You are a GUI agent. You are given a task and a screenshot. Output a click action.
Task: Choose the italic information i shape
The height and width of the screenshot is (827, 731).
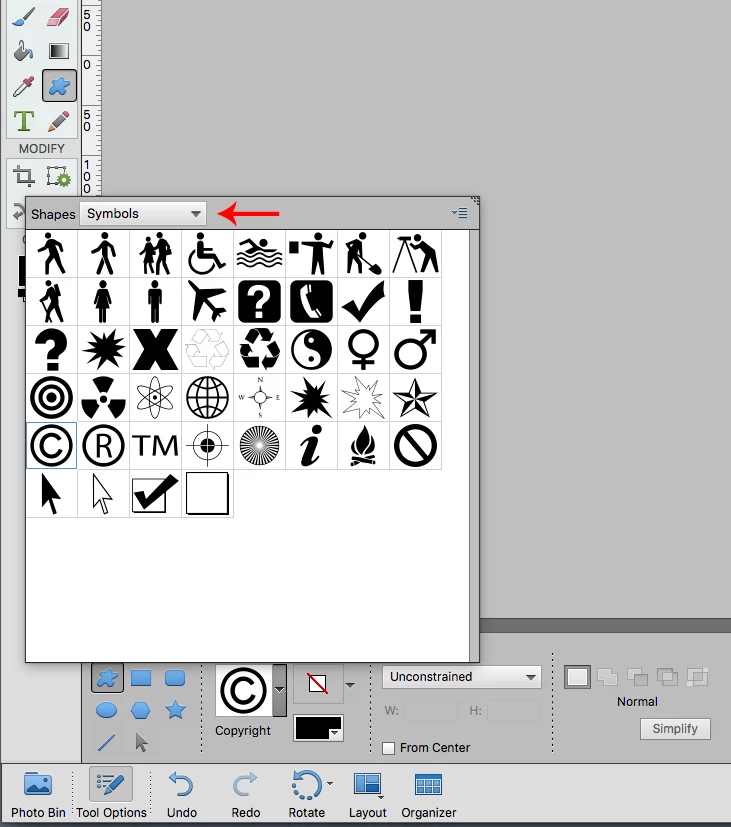coord(311,445)
